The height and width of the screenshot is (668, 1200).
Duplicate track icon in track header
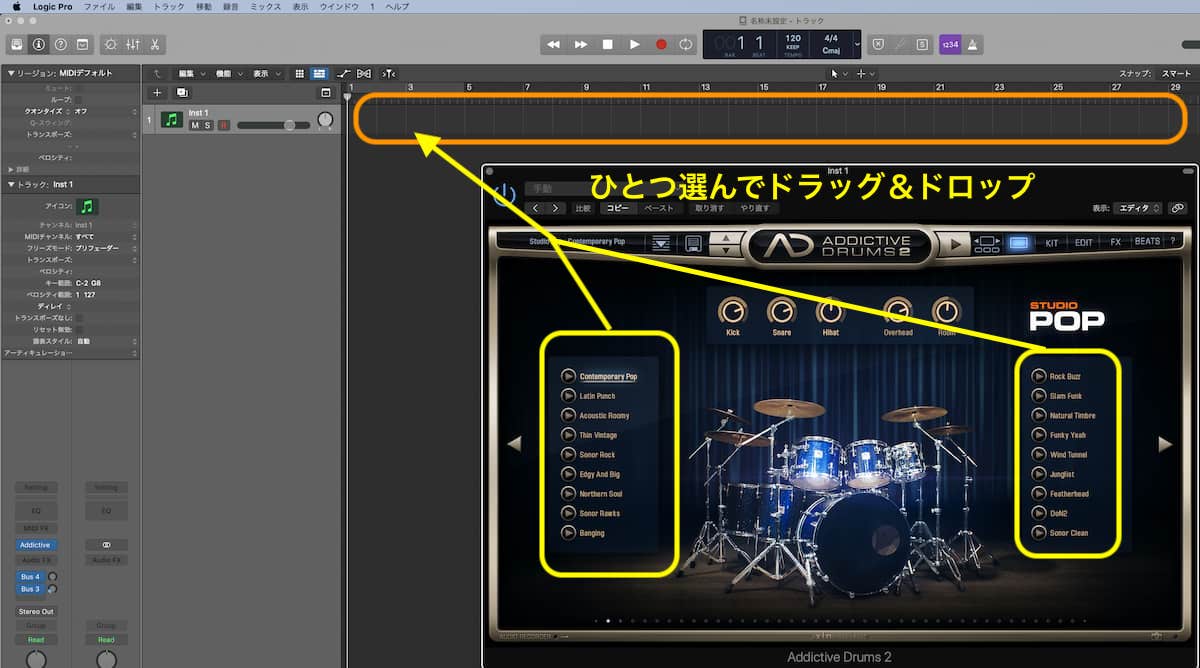click(182, 93)
